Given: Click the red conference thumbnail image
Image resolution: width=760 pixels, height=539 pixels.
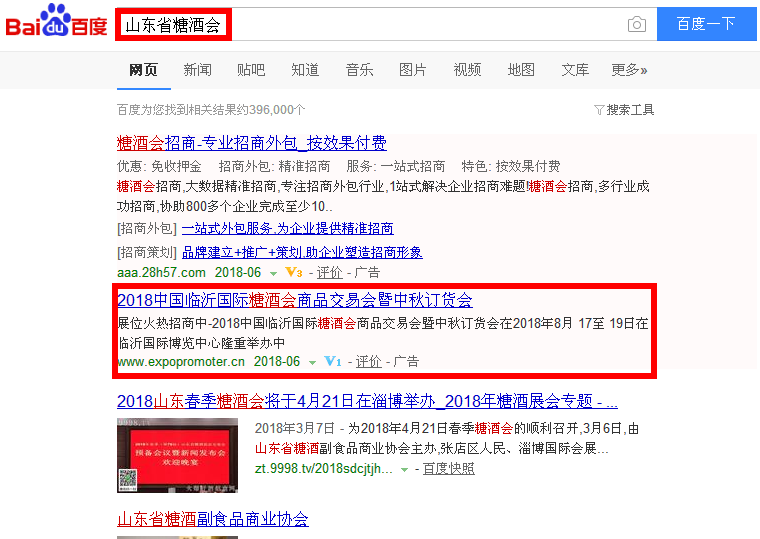Looking at the screenshot, I should 177,455.
